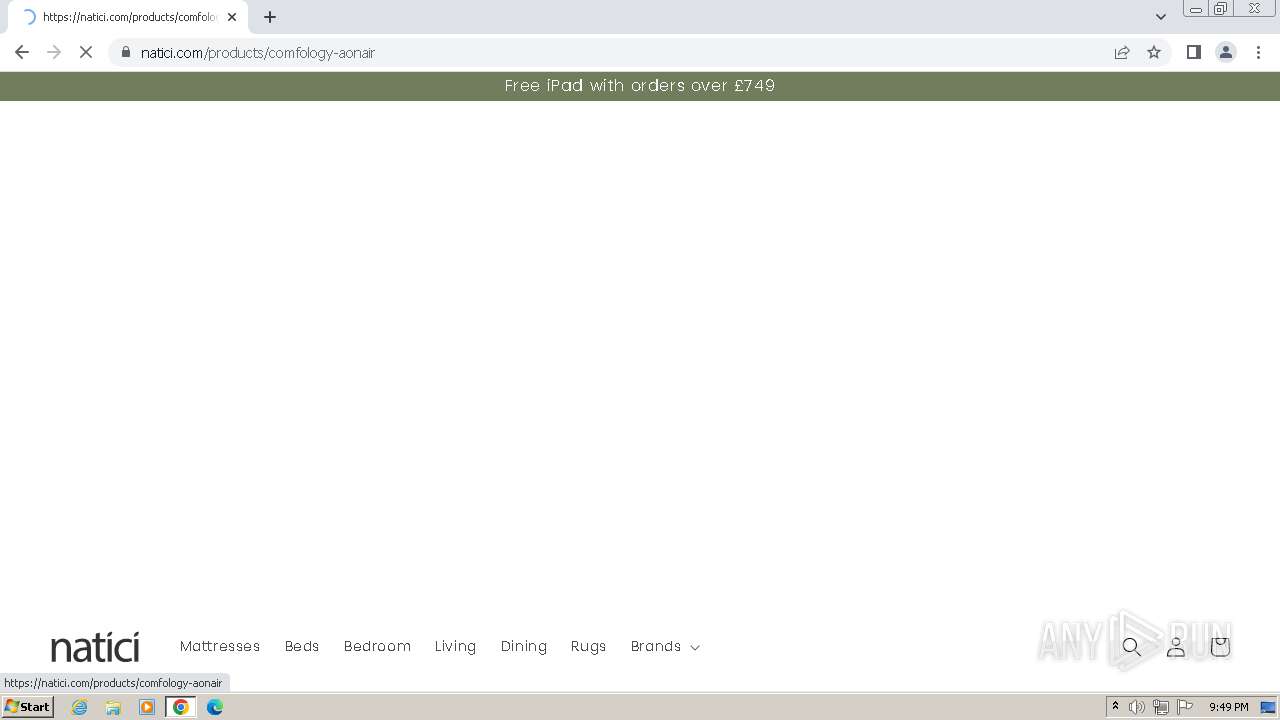
Task: Close the natici.com tab
Action: coord(232,17)
